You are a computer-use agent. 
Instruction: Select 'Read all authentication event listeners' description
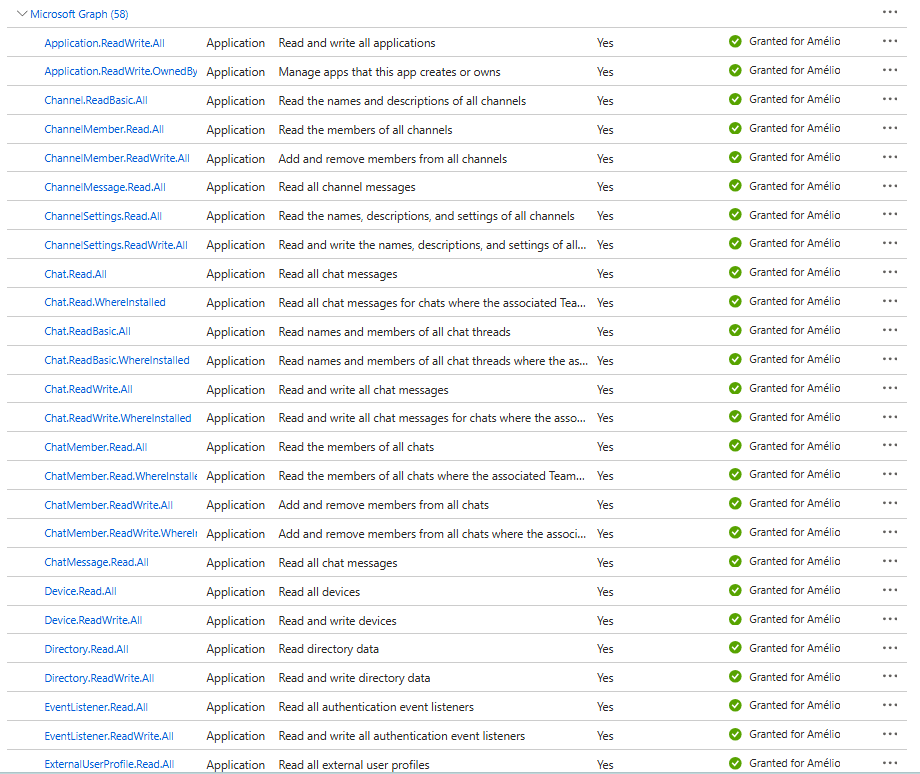tap(376, 707)
